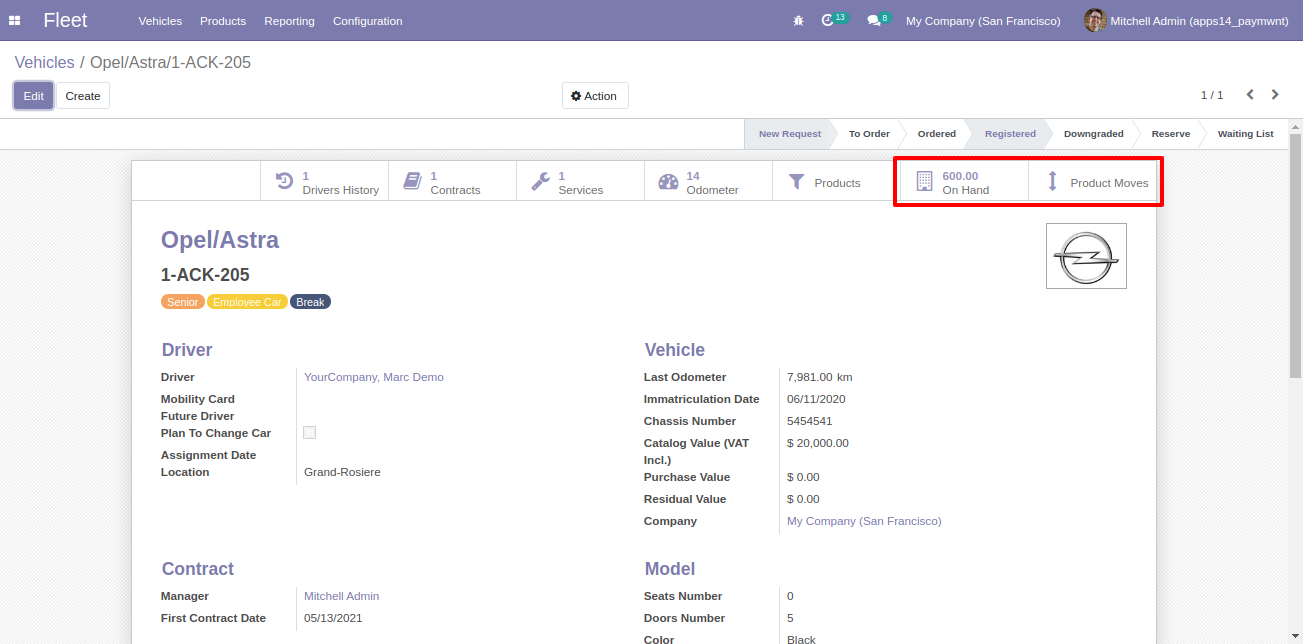The image size is (1303, 644).
Task: Click the debug bug icon
Action: coord(797,21)
